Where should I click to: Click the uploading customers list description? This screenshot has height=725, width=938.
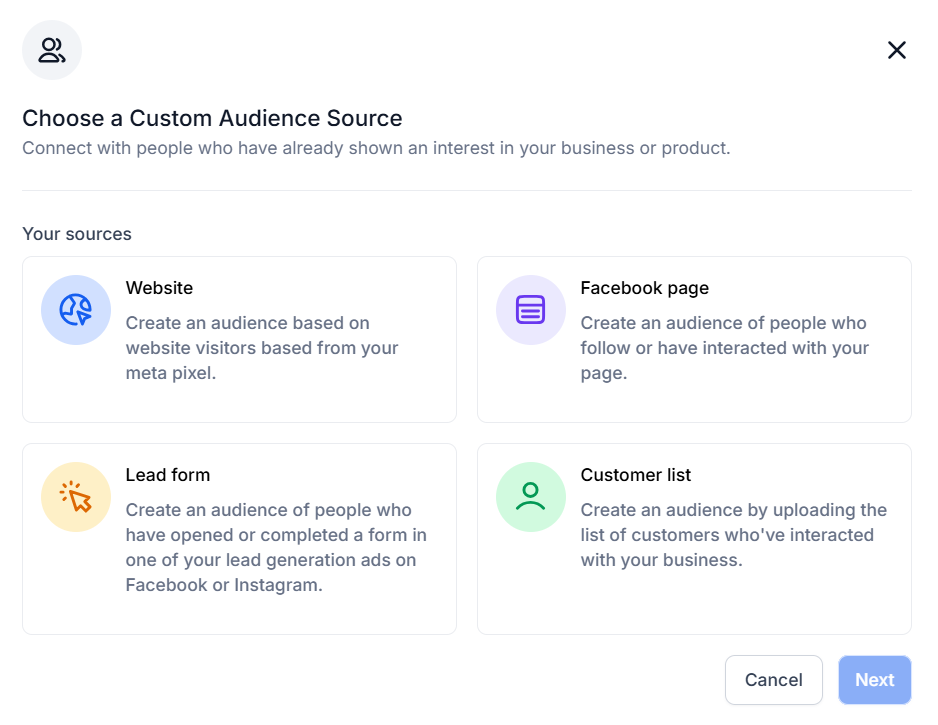tap(733, 535)
